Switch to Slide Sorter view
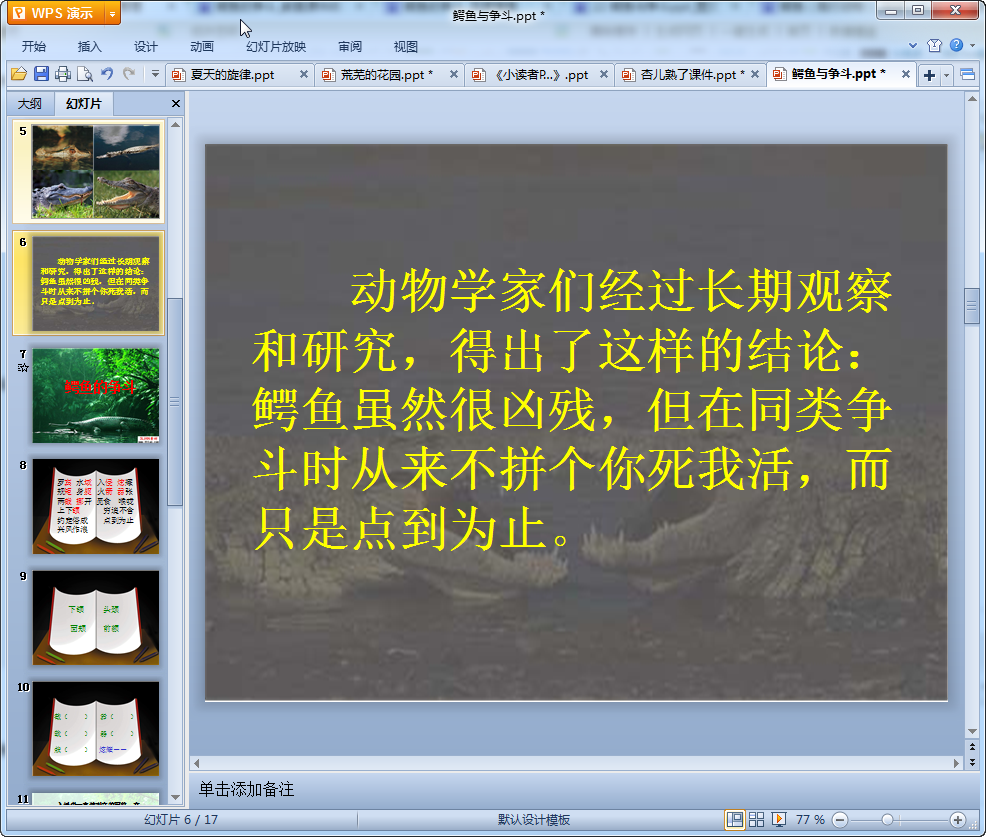Viewport: 986px width, 837px height. [x=757, y=820]
